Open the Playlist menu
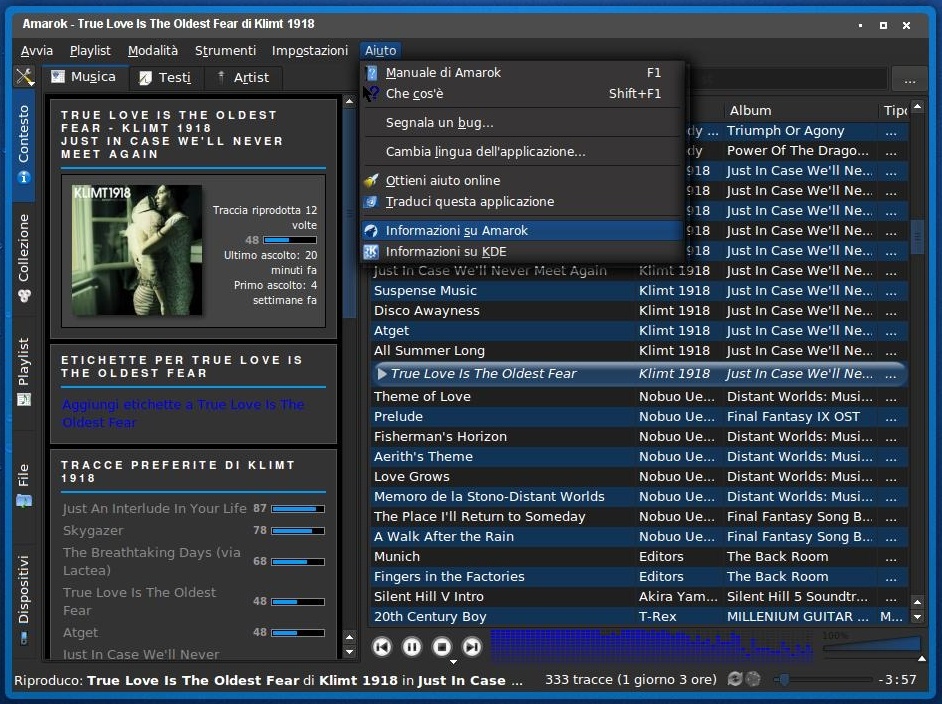Image resolution: width=942 pixels, height=704 pixels. tap(90, 50)
